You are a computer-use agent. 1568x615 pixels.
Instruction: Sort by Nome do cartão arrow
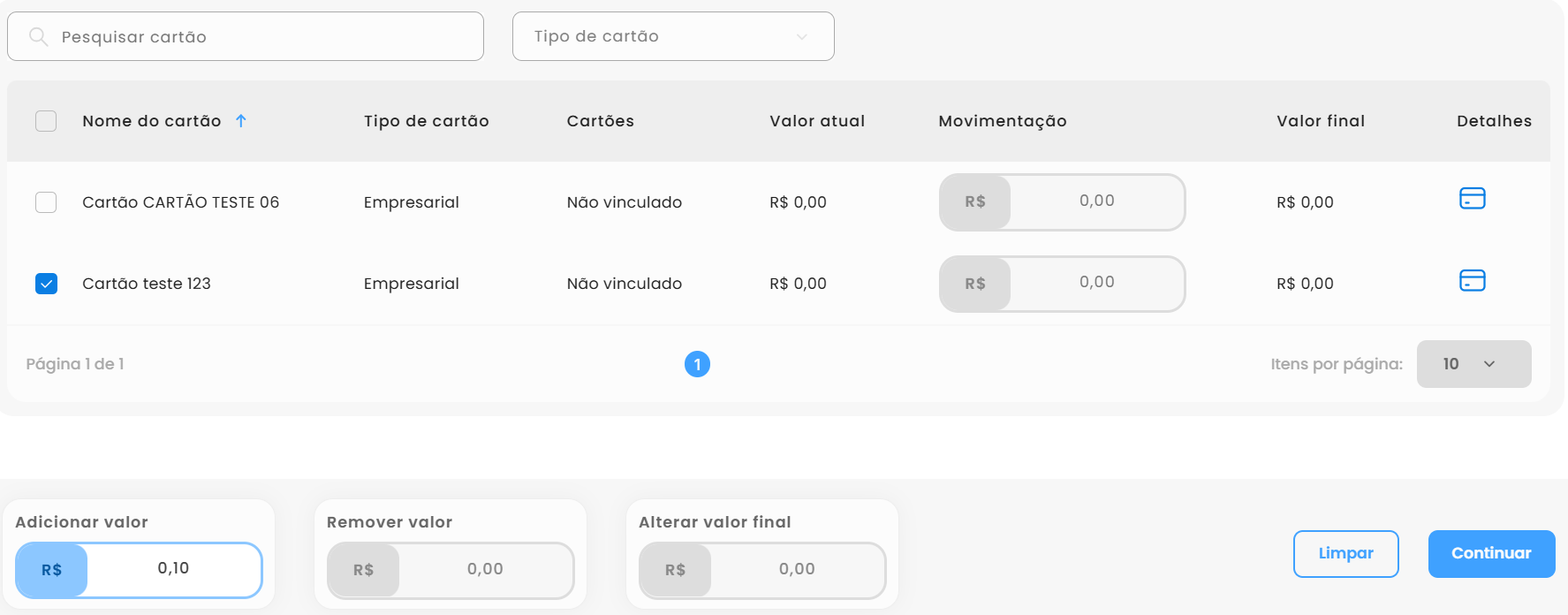[x=241, y=121]
